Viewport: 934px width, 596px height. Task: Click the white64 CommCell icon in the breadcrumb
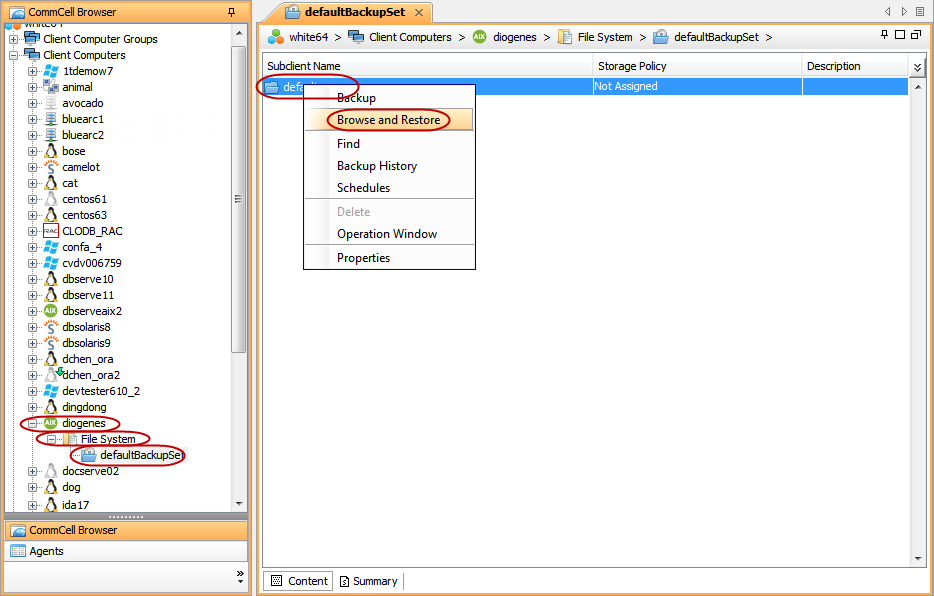point(272,36)
